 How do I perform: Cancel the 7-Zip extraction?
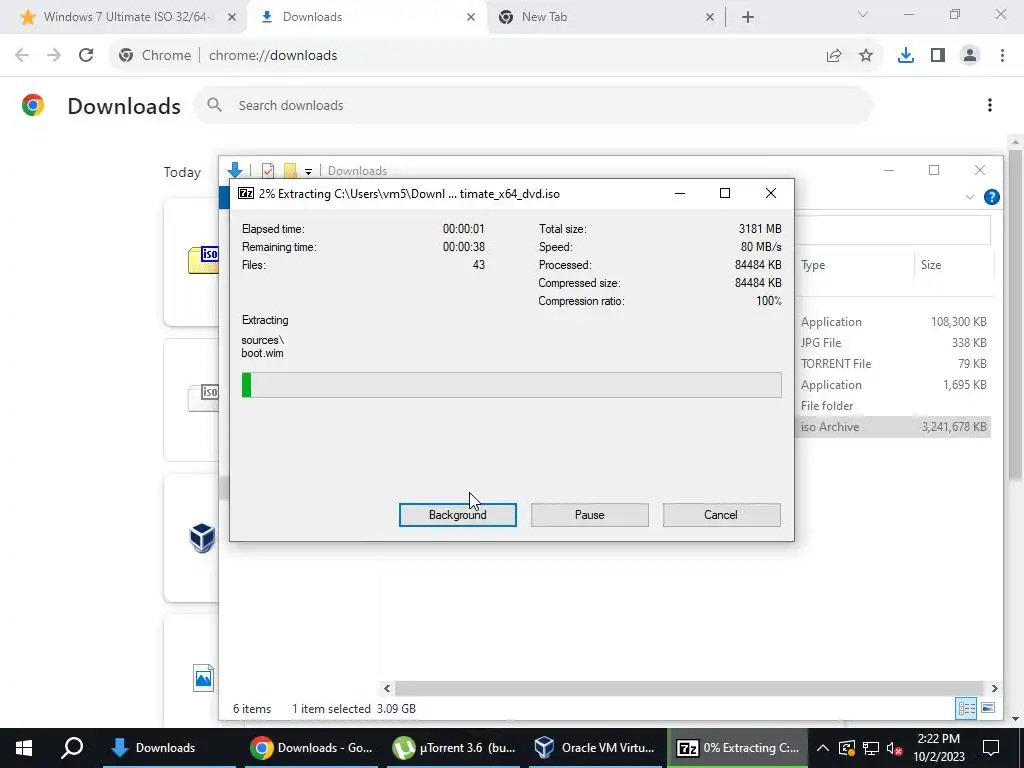click(x=721, y=515)
